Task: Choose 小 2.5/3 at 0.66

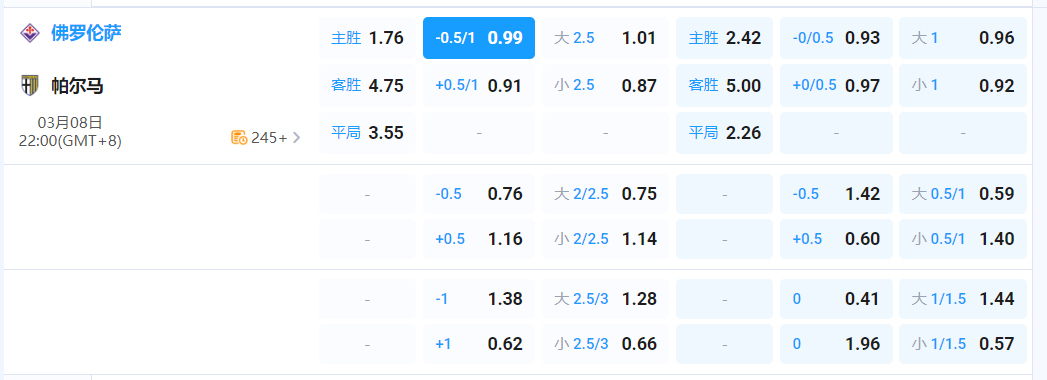Action: [605, 344]
